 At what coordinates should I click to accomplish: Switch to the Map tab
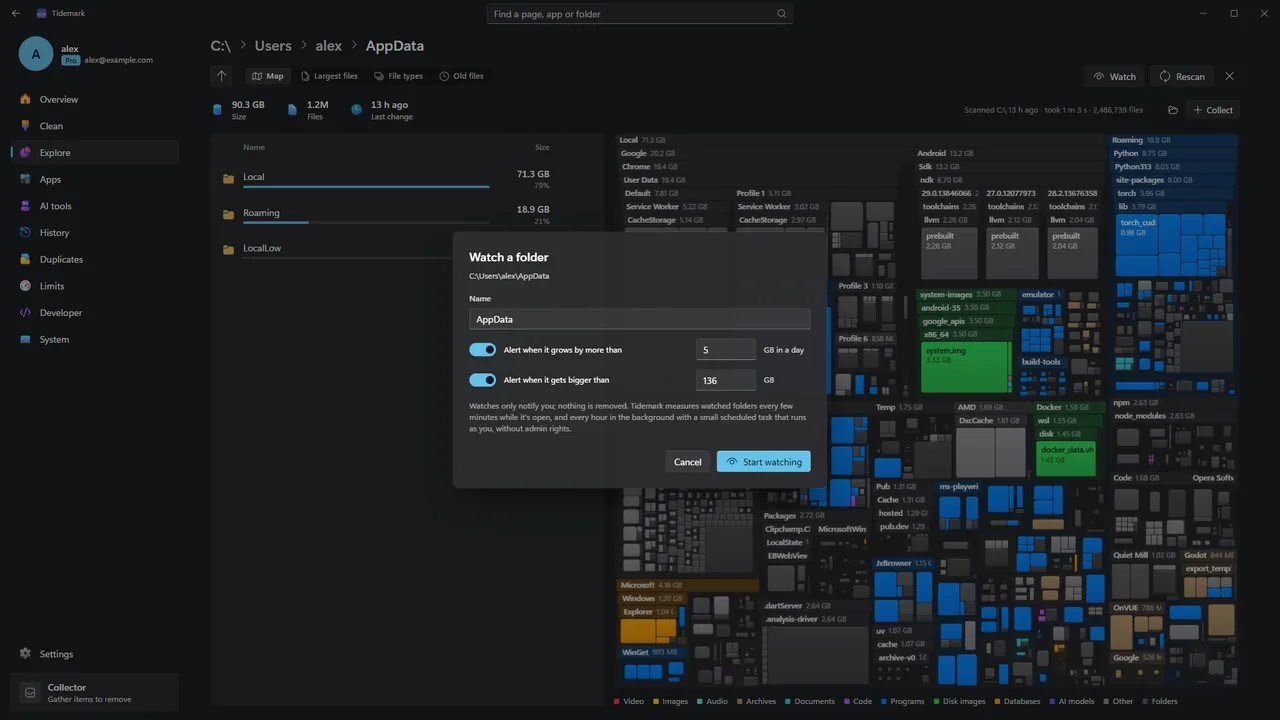[x=267, y=76]
